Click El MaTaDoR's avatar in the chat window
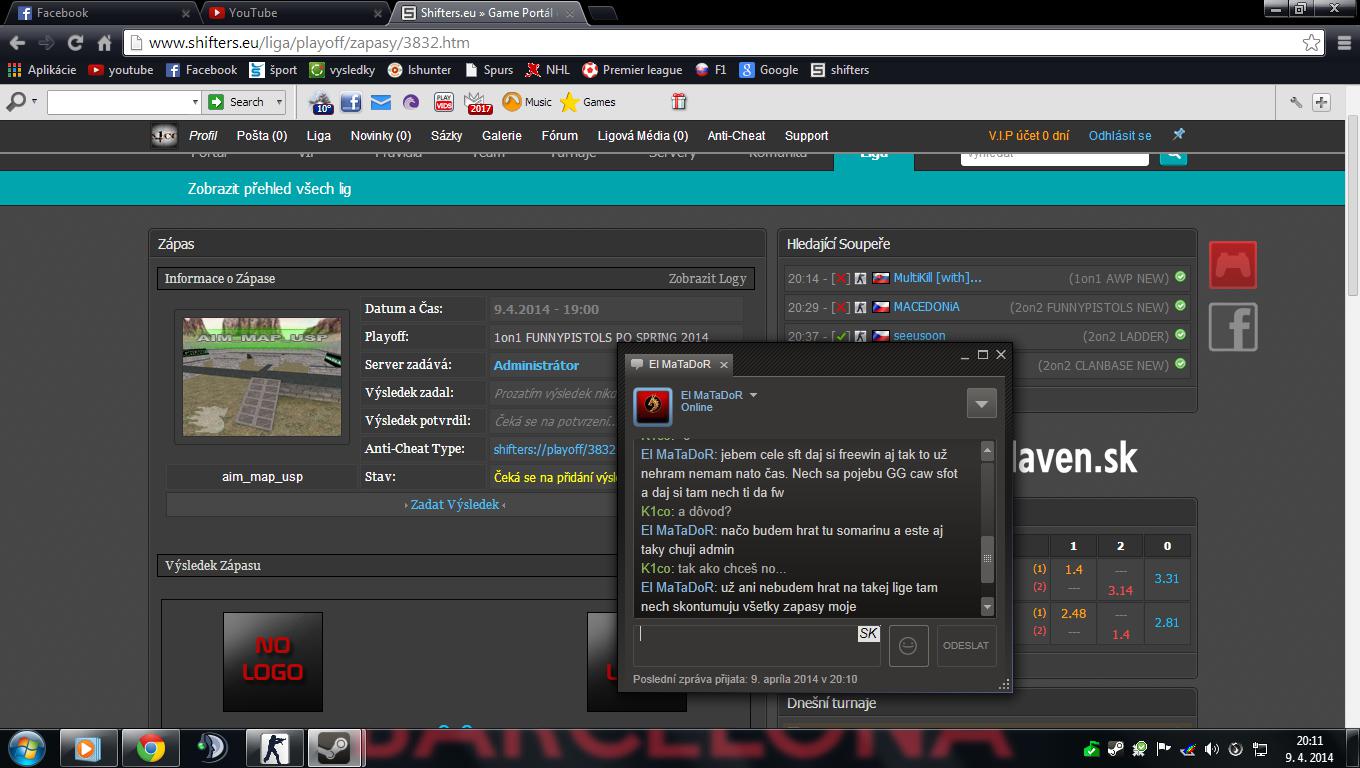 [653, 405]
